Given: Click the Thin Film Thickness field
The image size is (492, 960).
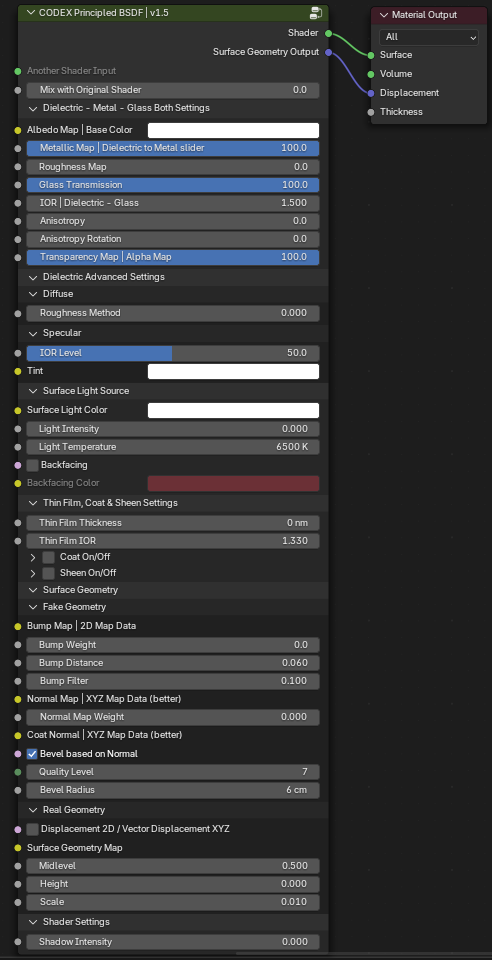Looking at the screenshot, I should pos(173,523).
